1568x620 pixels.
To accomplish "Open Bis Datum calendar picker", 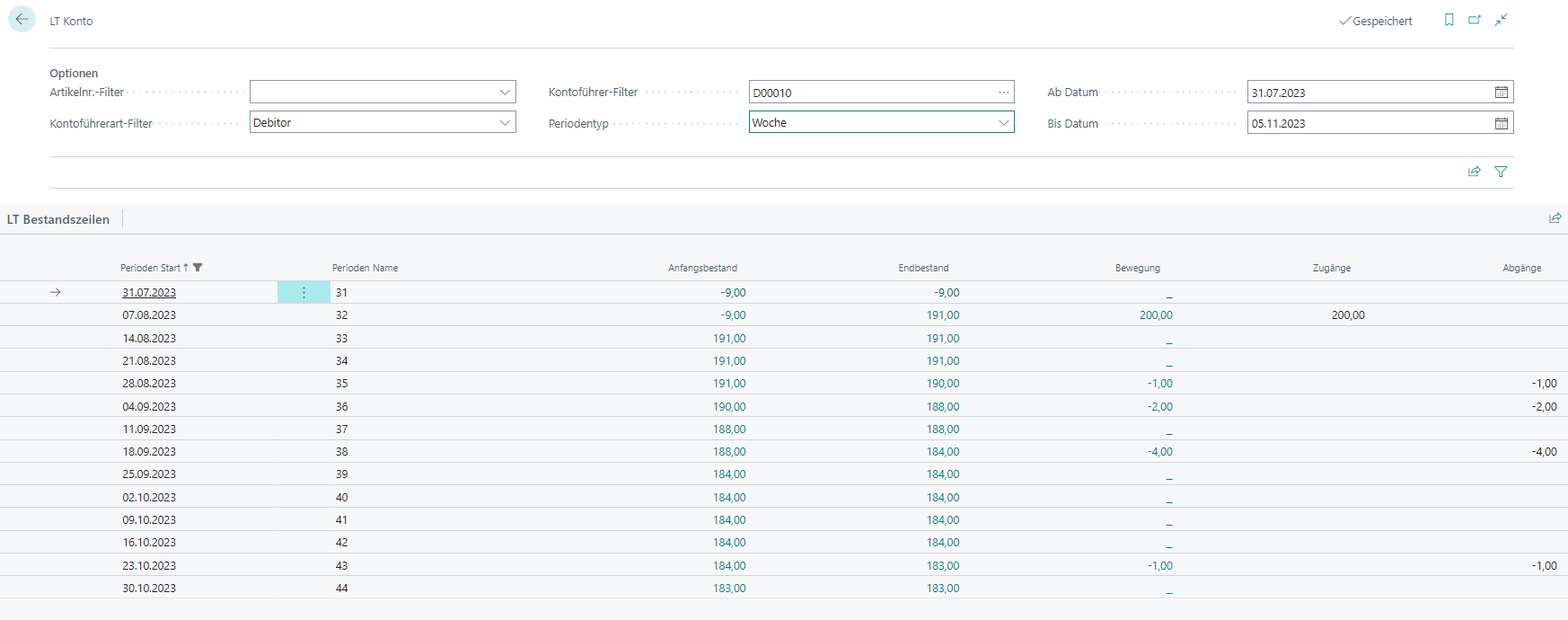I will [1501, 123].
